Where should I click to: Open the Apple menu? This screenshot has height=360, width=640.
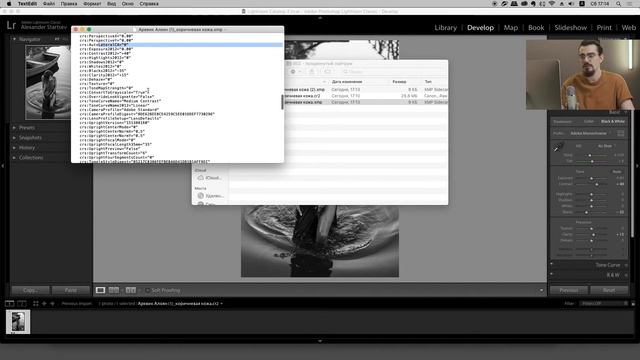[x=9, y=4]
